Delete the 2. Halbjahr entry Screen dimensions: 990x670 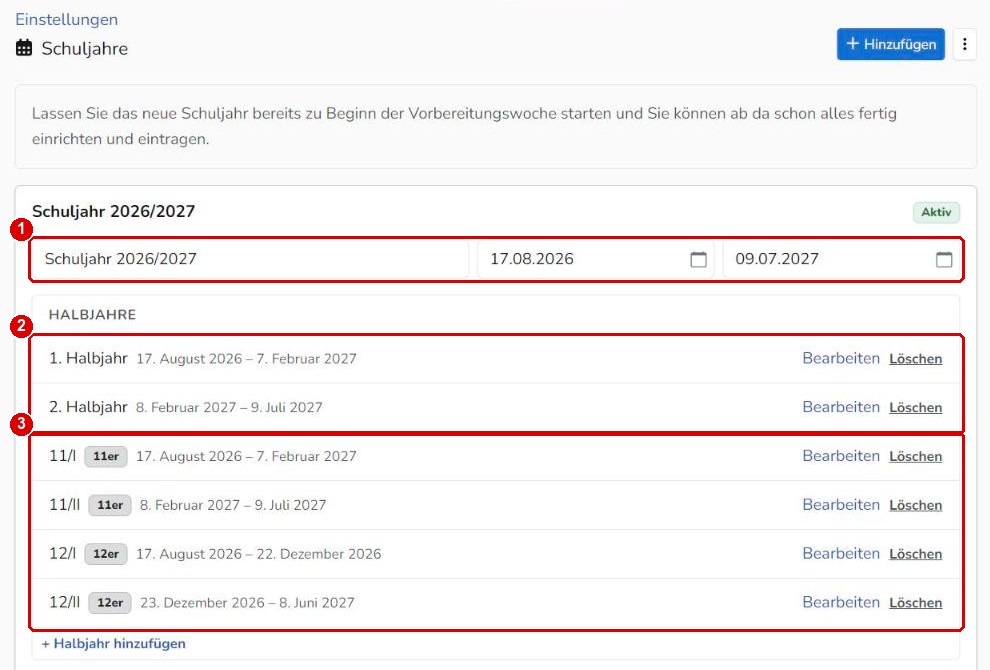[915, 407]
